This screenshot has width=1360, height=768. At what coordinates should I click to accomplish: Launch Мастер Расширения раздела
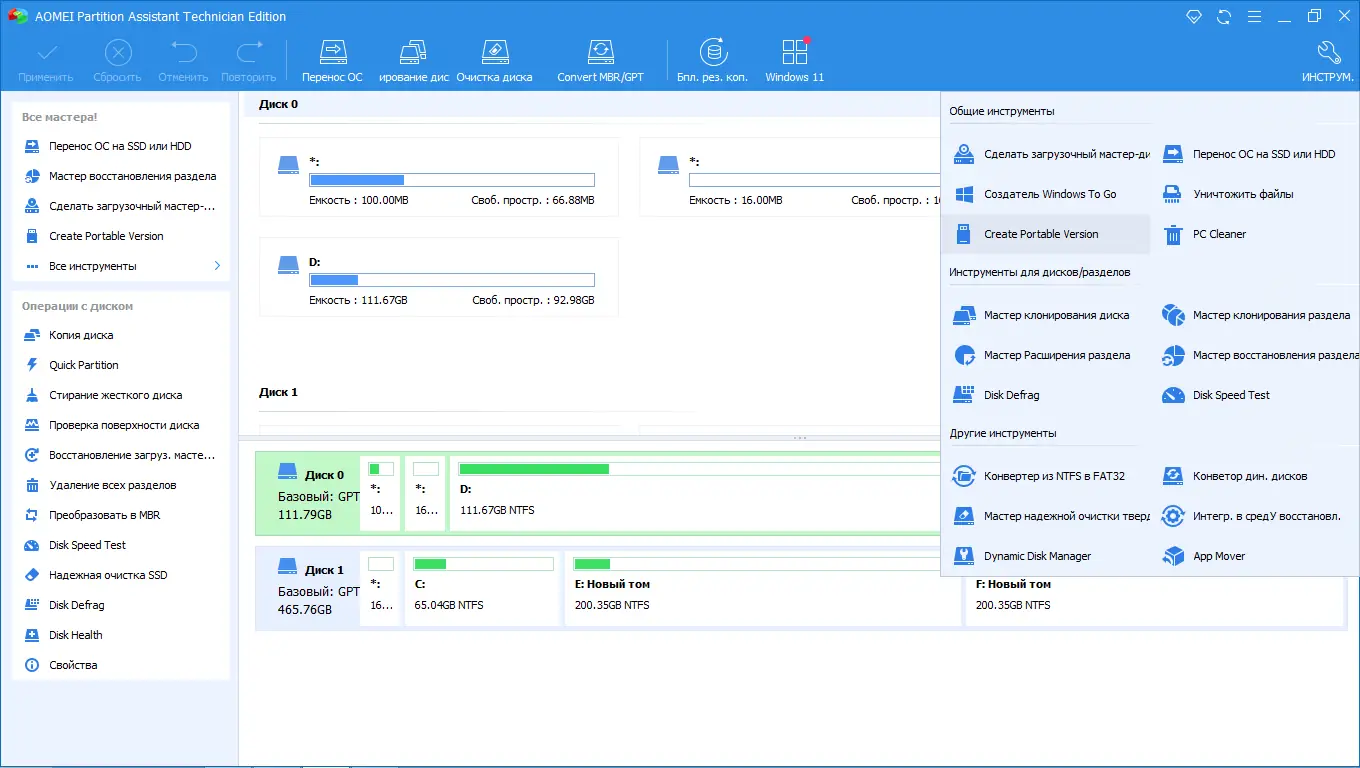1046,355
